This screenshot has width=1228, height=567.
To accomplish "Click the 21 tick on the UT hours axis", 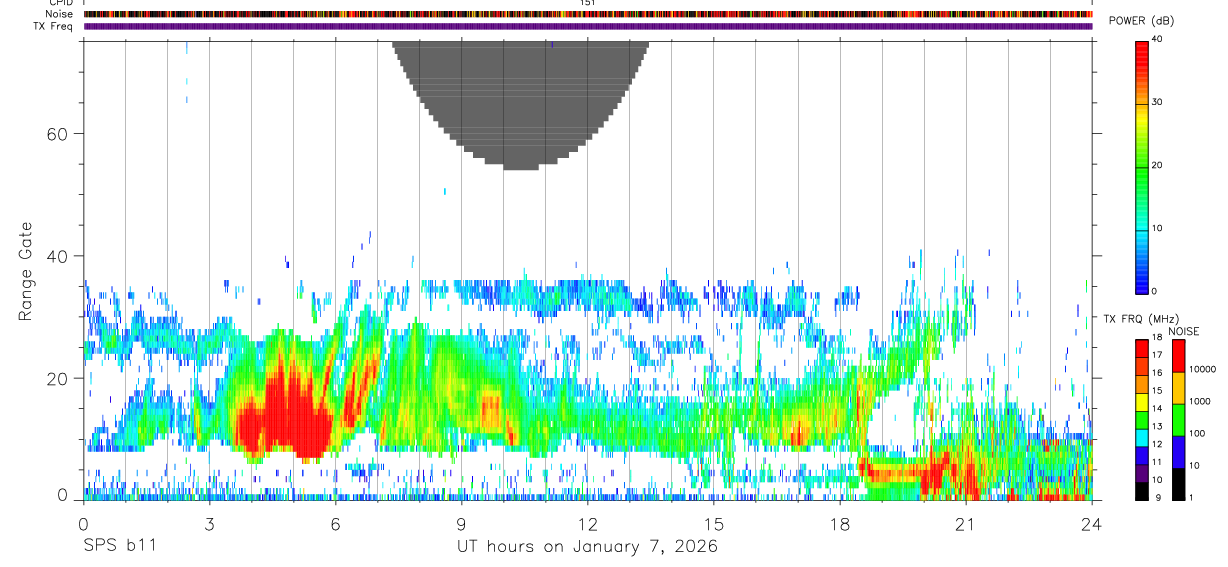I will pyautogui.click(x=966, y=523).
